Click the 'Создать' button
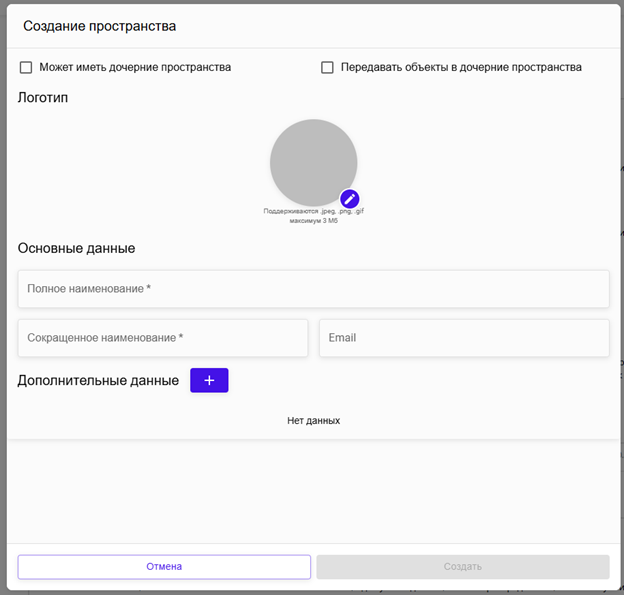 pyautogui.click(x=463, y=567)
